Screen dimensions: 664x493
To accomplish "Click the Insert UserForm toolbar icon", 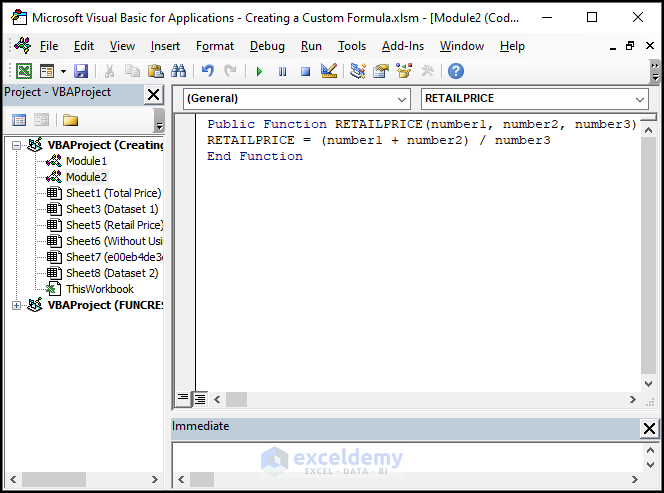I will 47,71.
